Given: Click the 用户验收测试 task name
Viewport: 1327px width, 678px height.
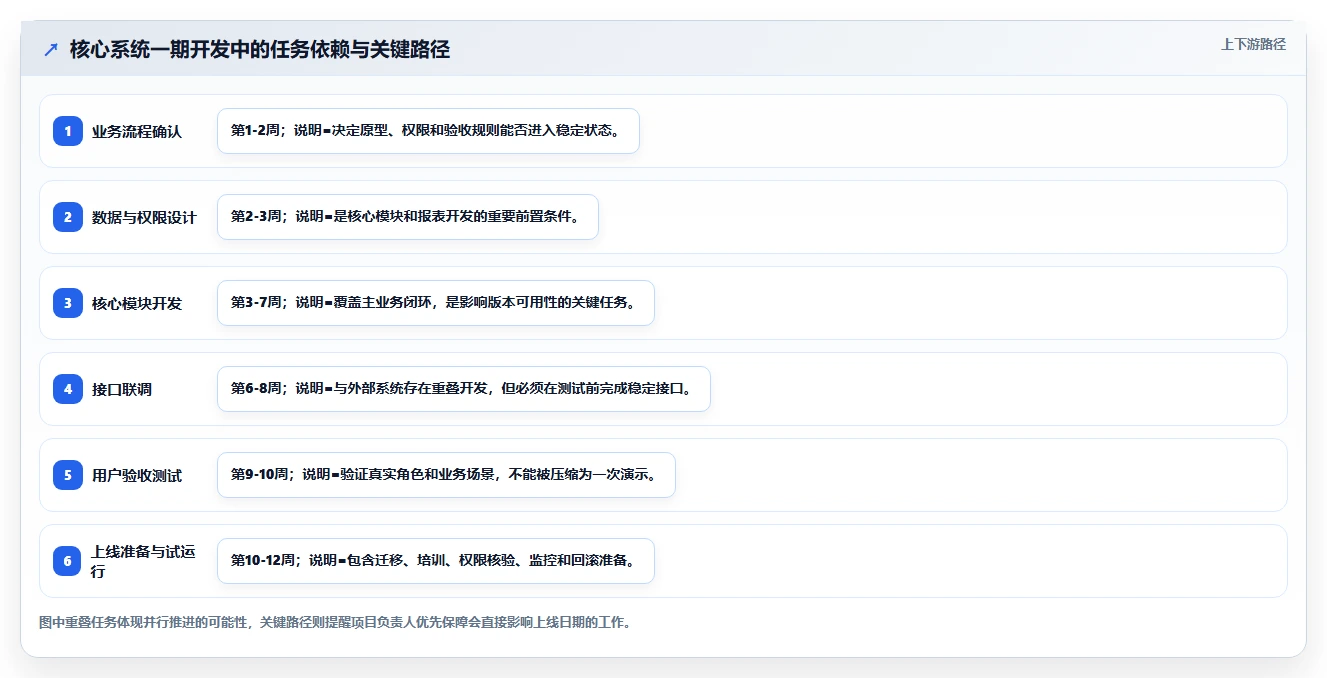Looking at the screenshot, I should tap(137, 475).
